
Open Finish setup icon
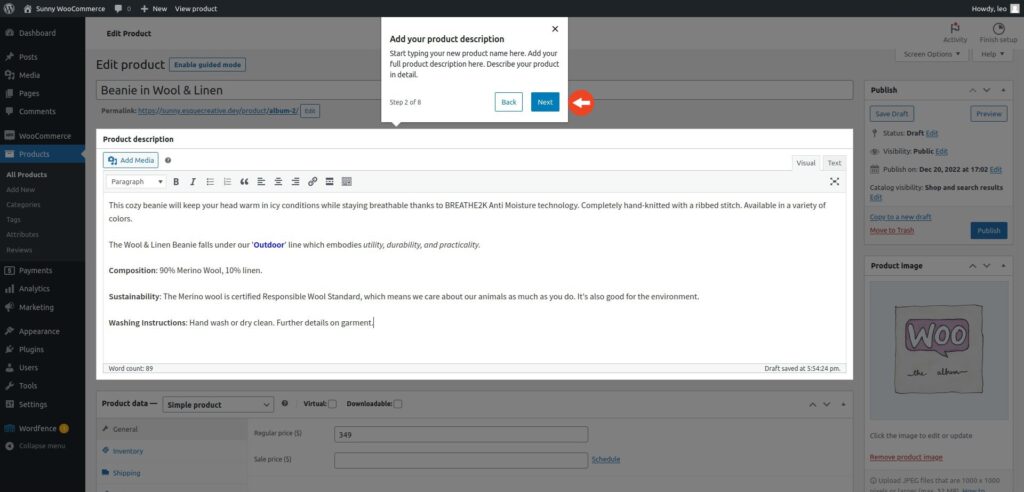point(998,33)
